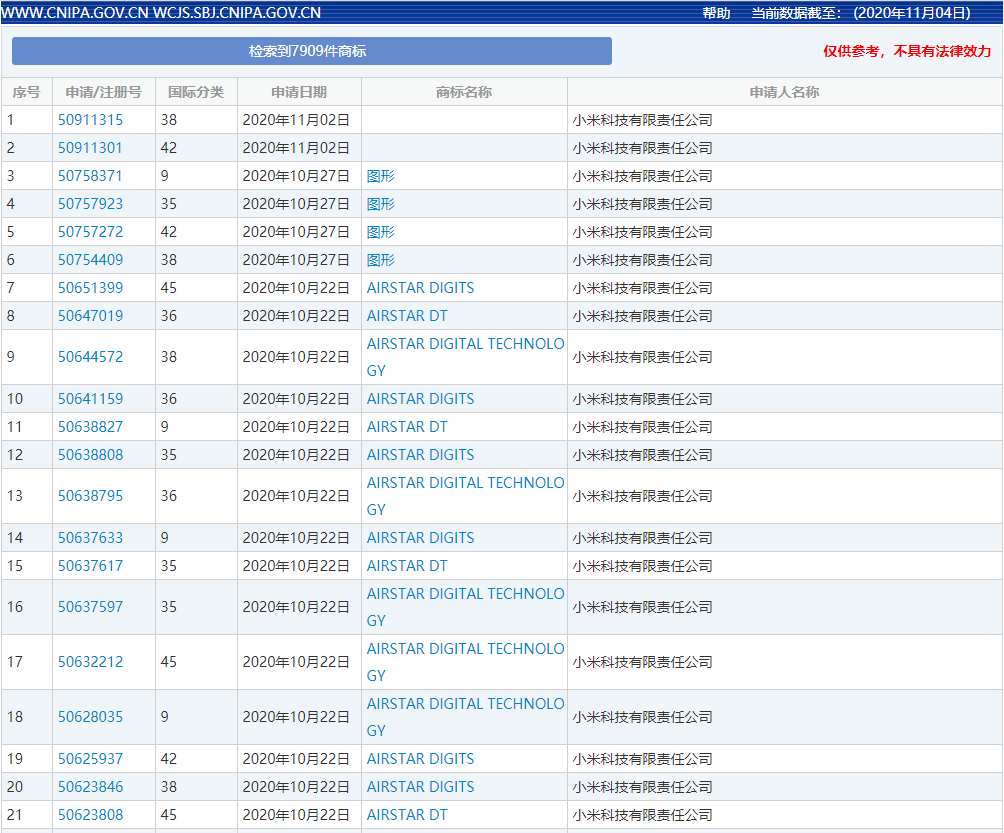This screenshot has width=1004, height=833.
Task: Open registration number 50651399
Action: click(90, 288)
